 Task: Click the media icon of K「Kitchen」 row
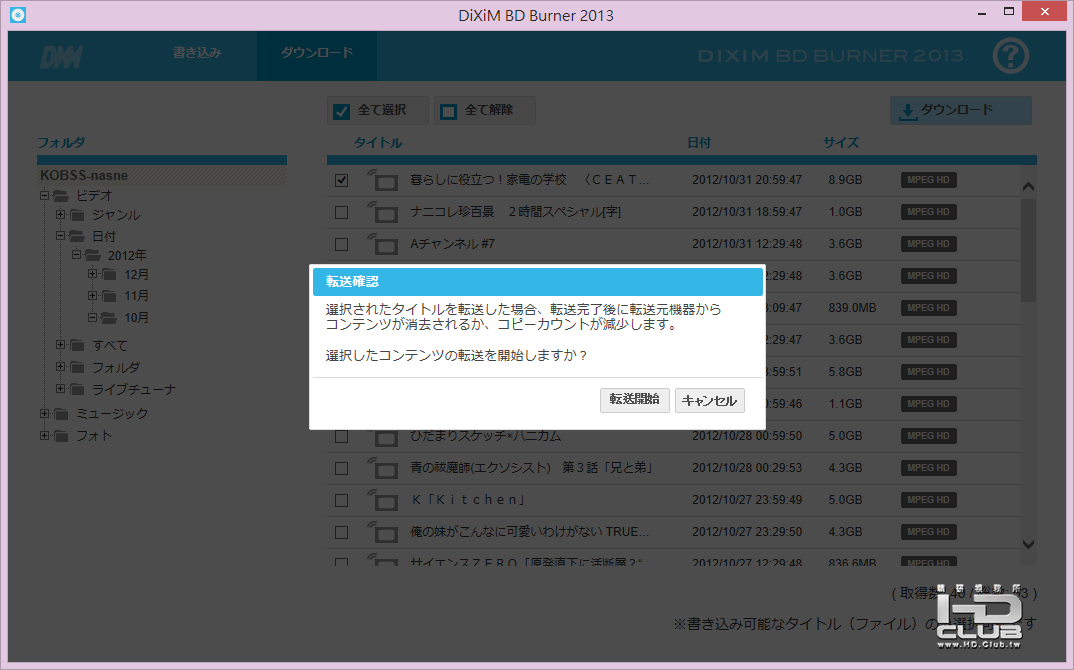(x=382, y=500)
